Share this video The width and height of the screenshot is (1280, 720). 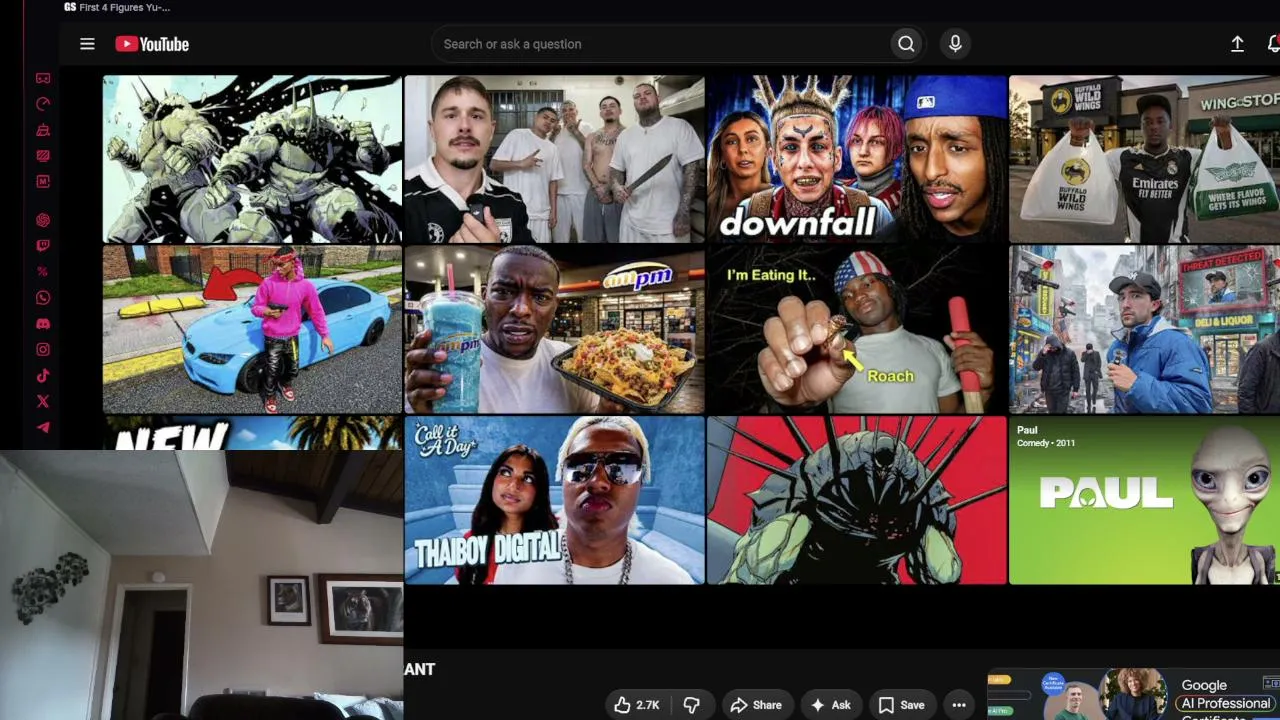[756, 705]
